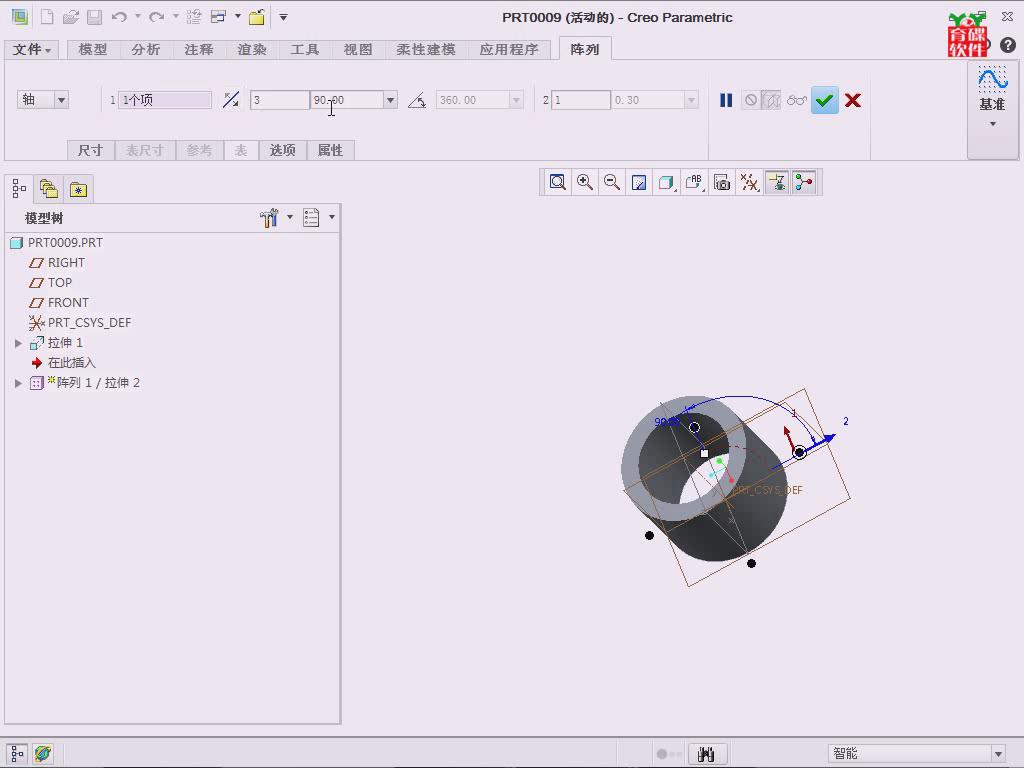Click the Windows switch icon
Screen dimensions: 1024x768
tap(218, 17)
